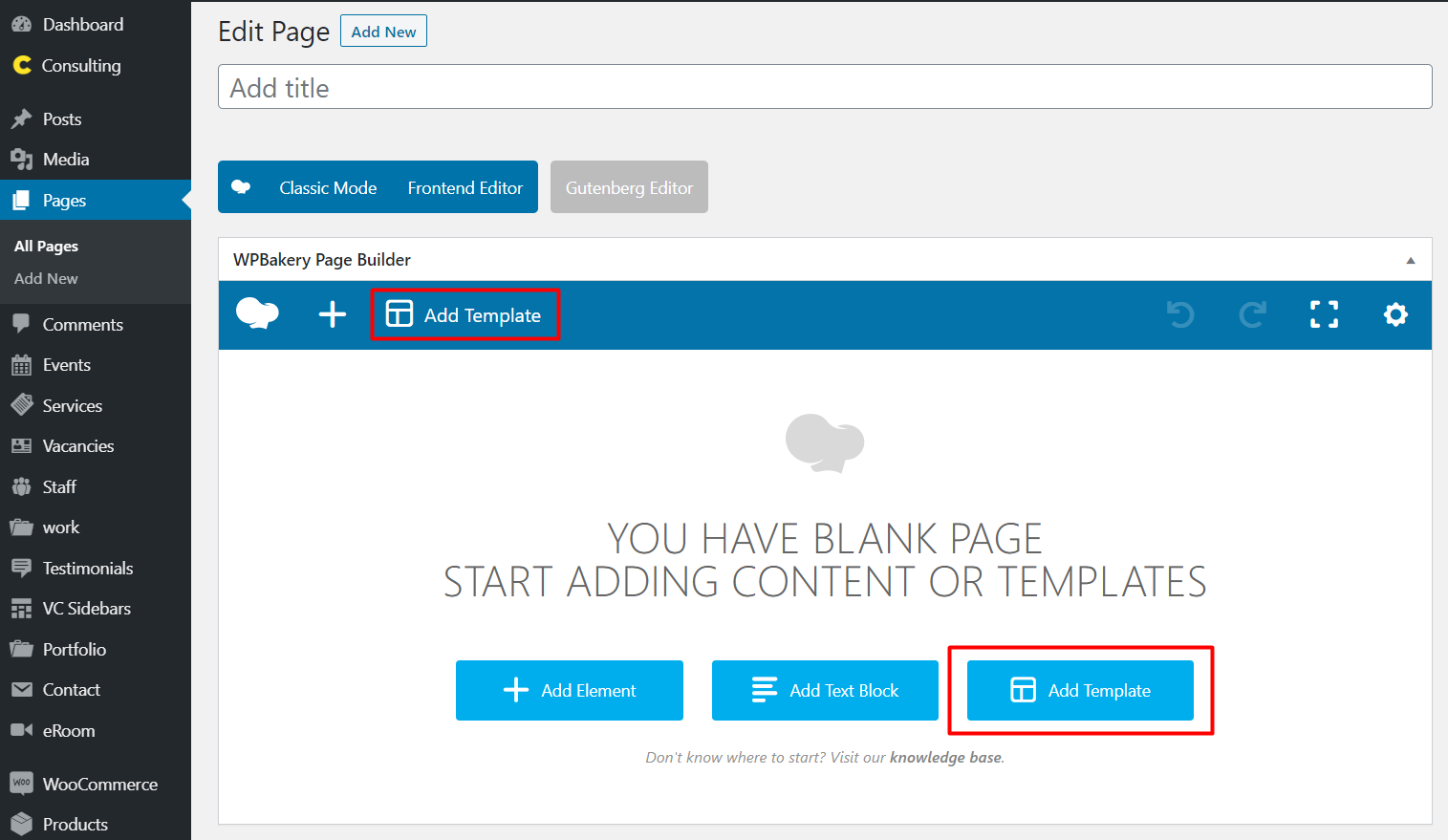Screen dimensions: 1448x840
Task: Open page settings gear icon
Action: coord(1395,314)
